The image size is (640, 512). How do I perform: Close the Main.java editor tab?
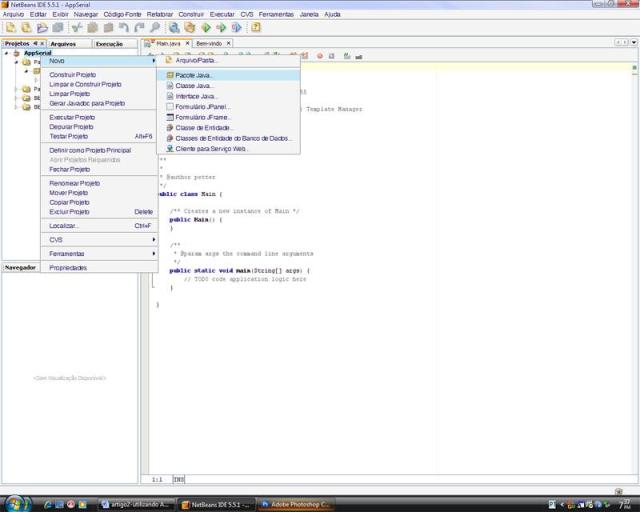point(187,44)
